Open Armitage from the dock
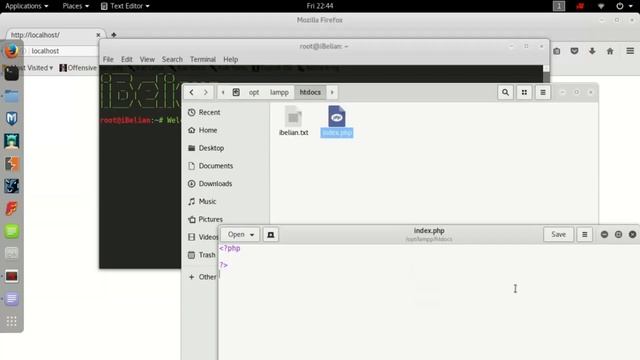The width and height of the screenshot is (640, 360). [x=11, y=141]
